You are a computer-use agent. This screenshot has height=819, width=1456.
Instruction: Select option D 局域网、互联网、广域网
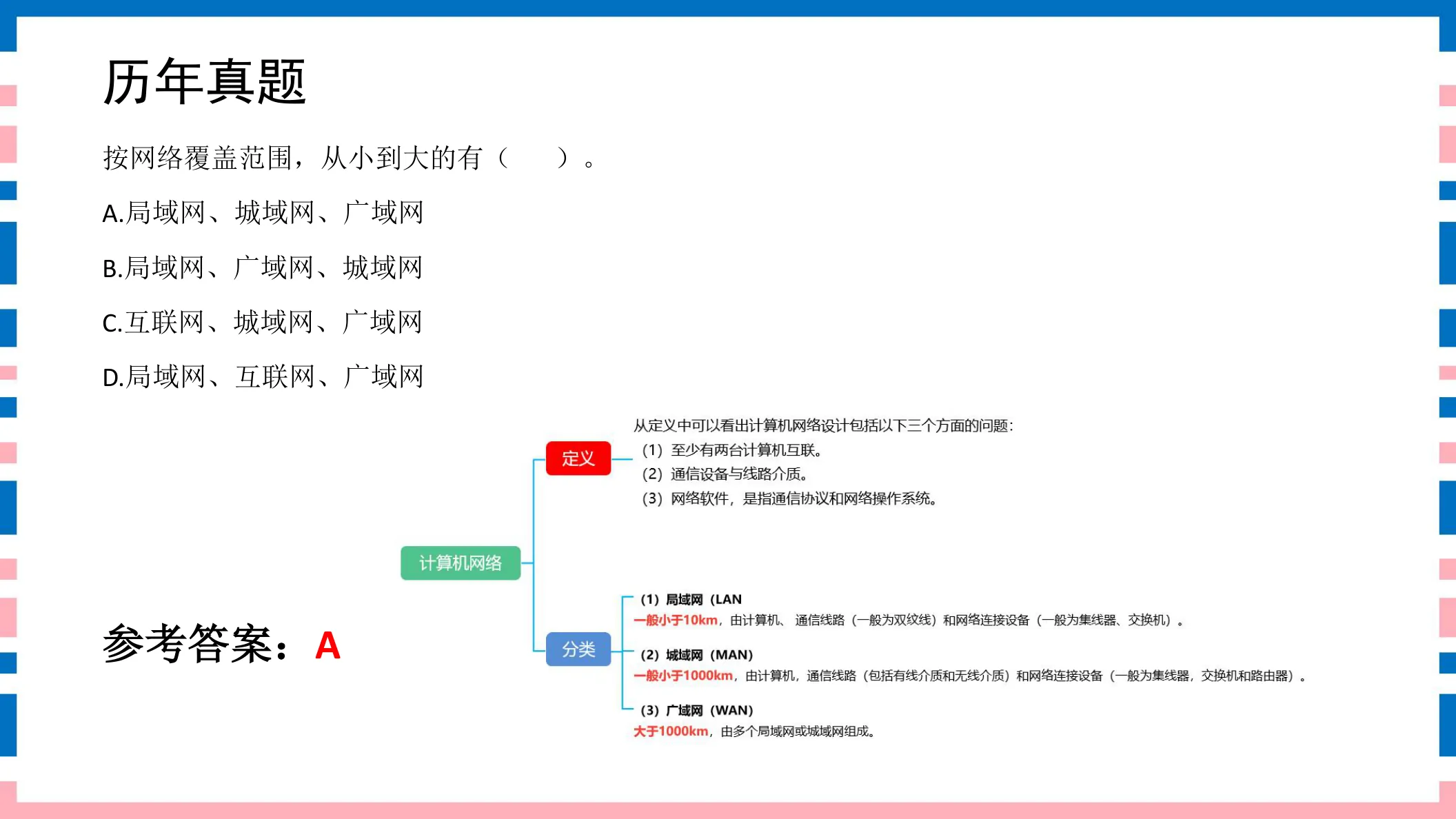tap(263, 376)
